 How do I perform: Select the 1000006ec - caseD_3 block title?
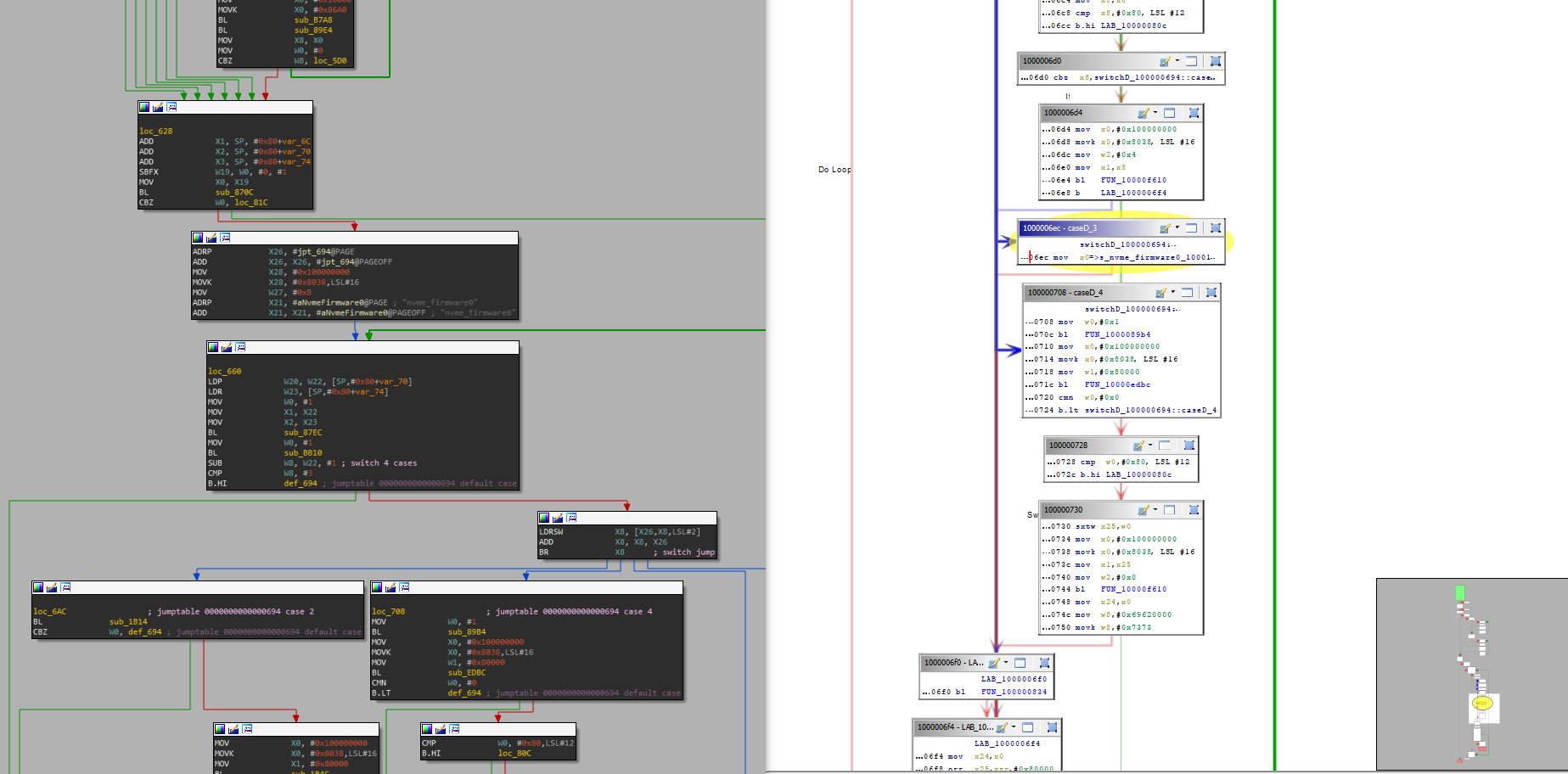pyautogui.click(x=1059, y=228)
